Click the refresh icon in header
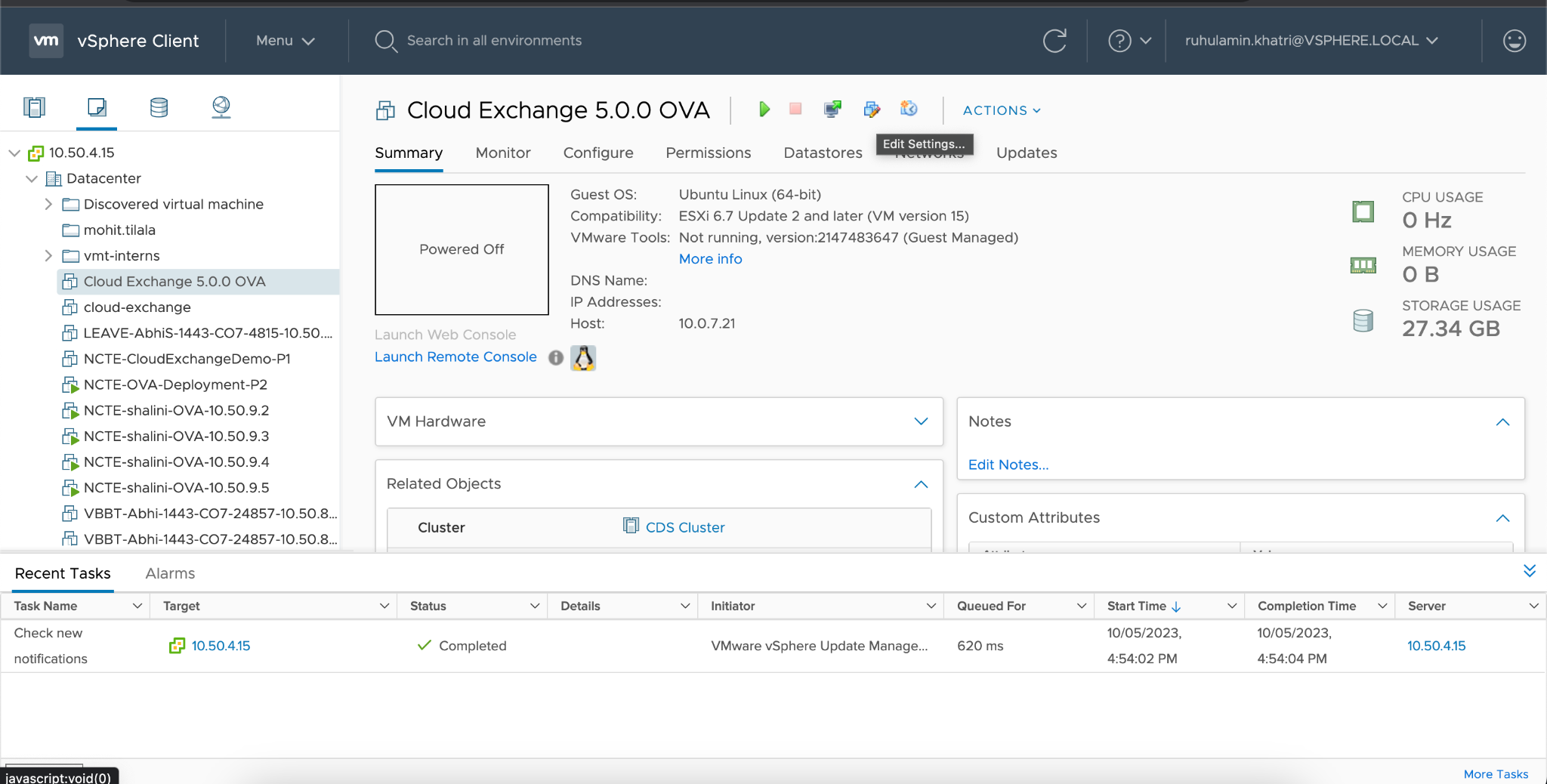Screen dimensions: 1547x784 1054,41
